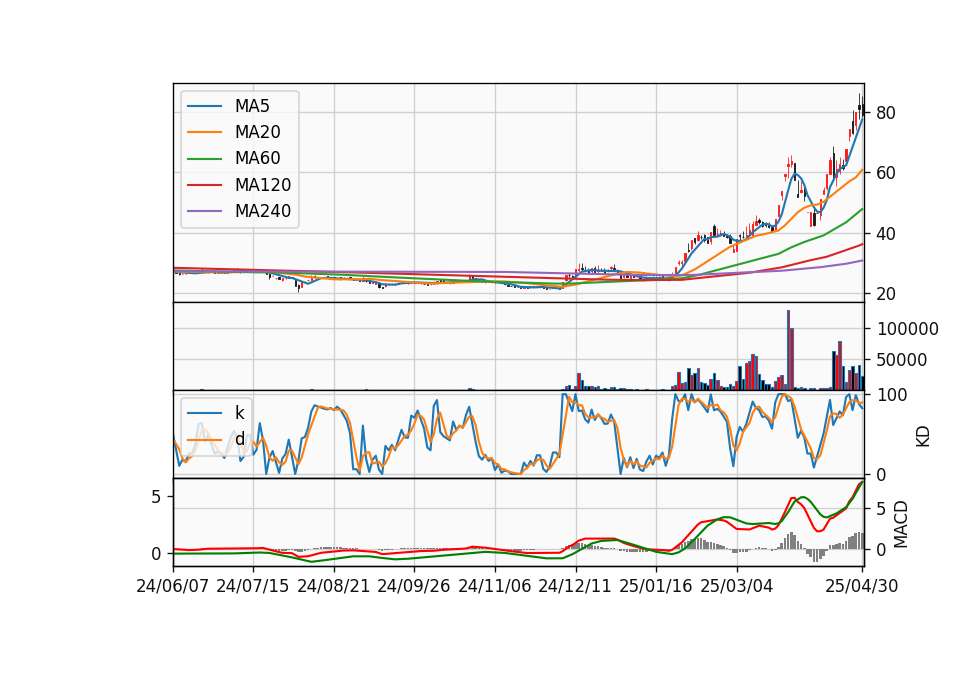Click the price axis value 60
The image size is (960, 690).
coord(886,173)
